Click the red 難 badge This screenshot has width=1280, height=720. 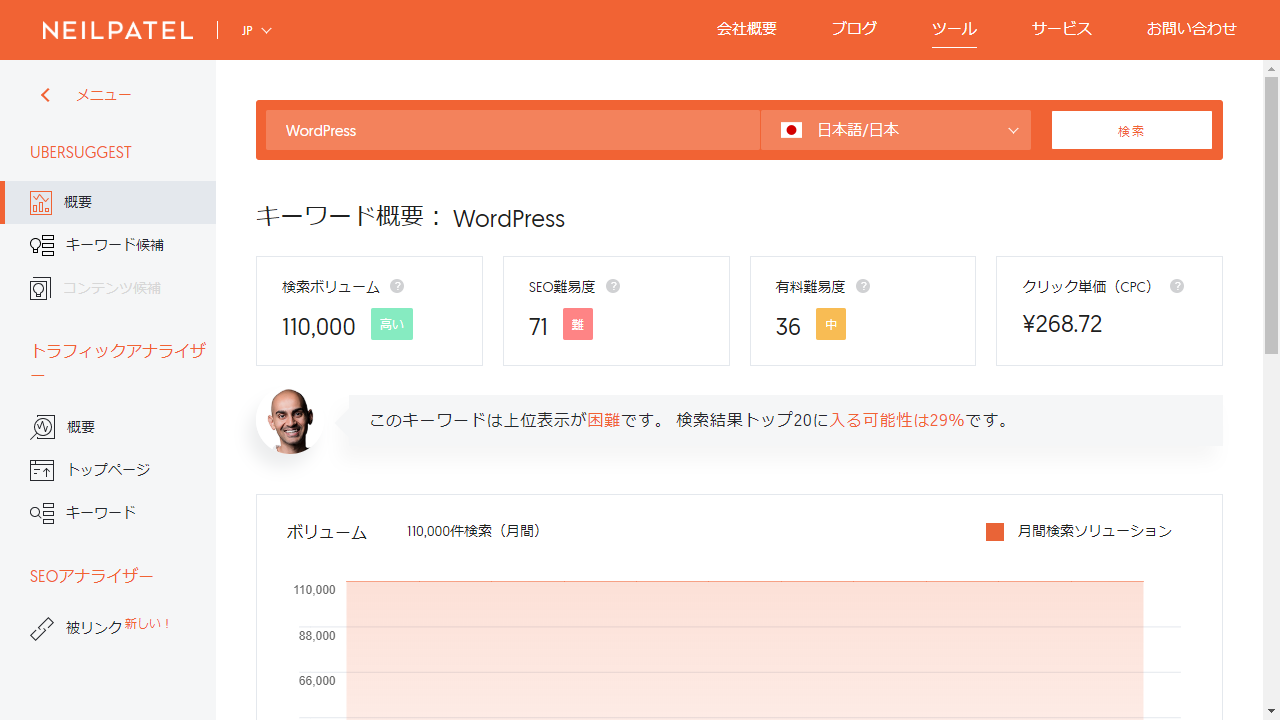tap(578, 324)
